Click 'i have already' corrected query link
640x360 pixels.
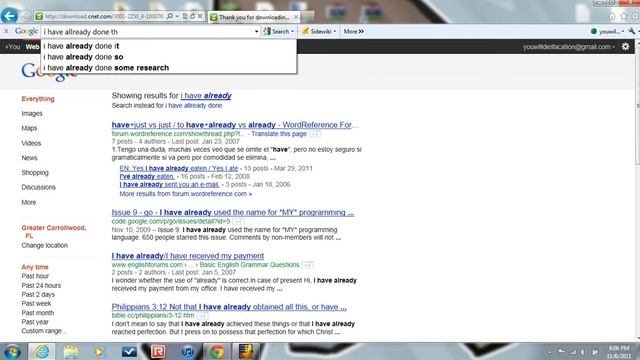pos(206,96)
